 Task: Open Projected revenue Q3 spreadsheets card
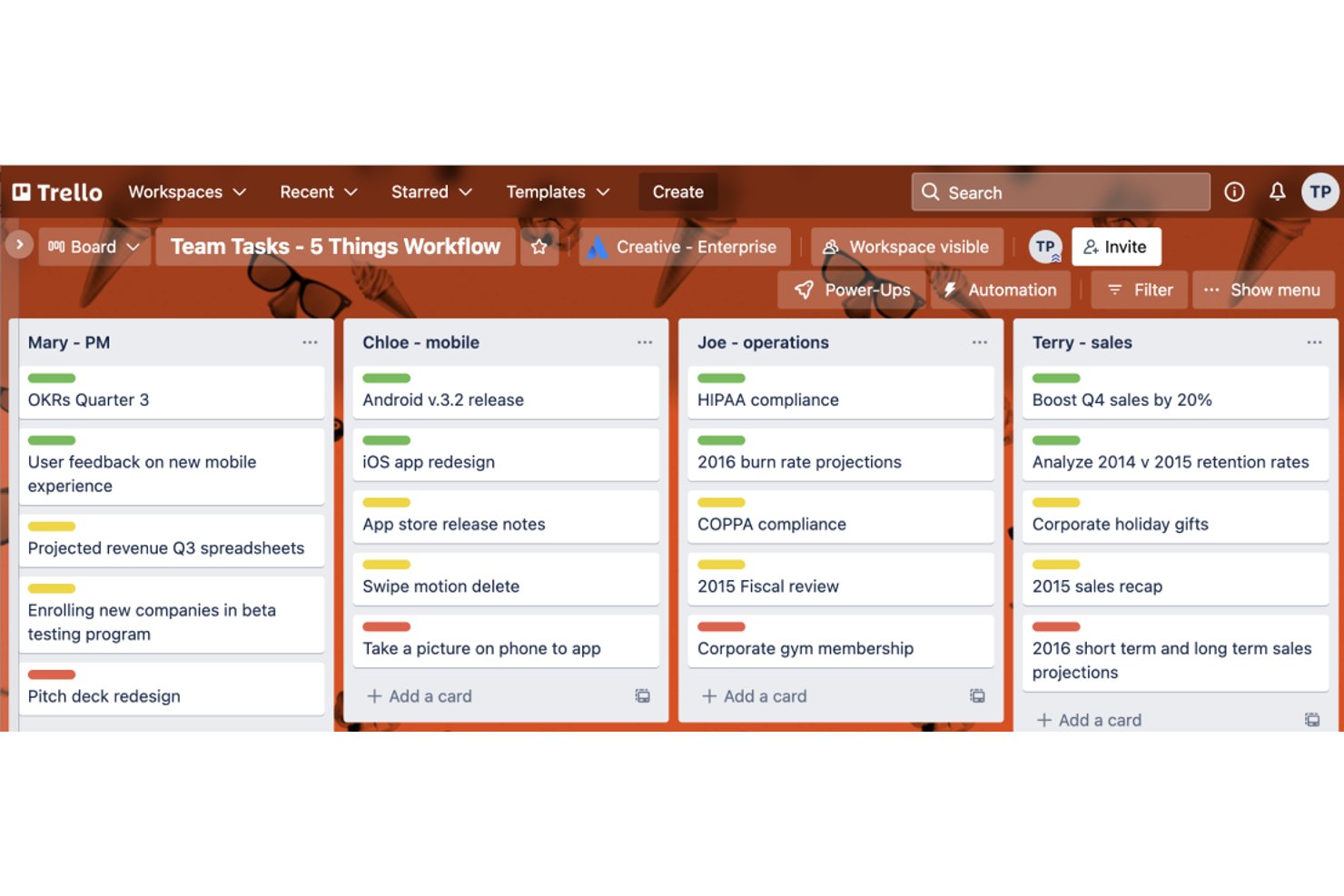pos(172,540)
